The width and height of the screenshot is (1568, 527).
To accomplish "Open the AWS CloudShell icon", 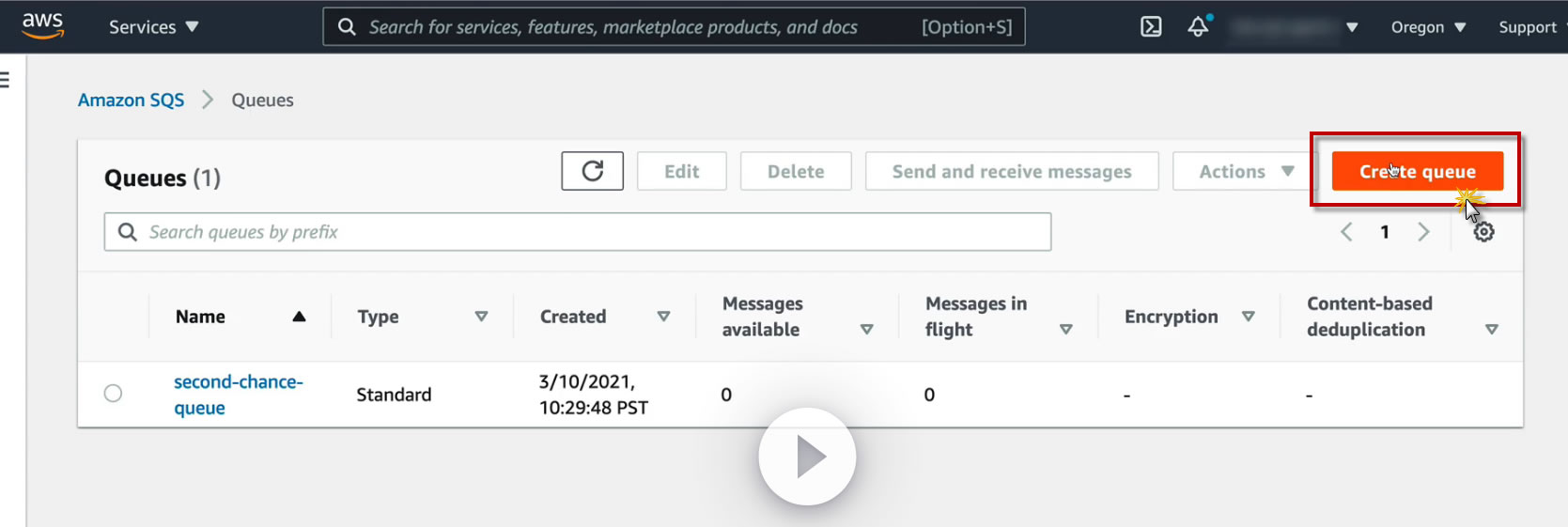I will [x=1151, y=26].
